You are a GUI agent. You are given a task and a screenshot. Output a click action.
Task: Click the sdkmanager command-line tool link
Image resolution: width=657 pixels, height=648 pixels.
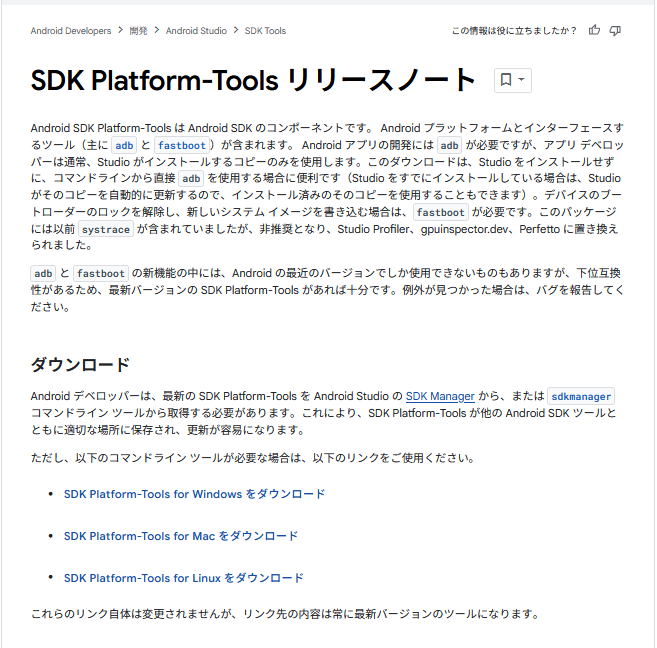pos(581,396)
